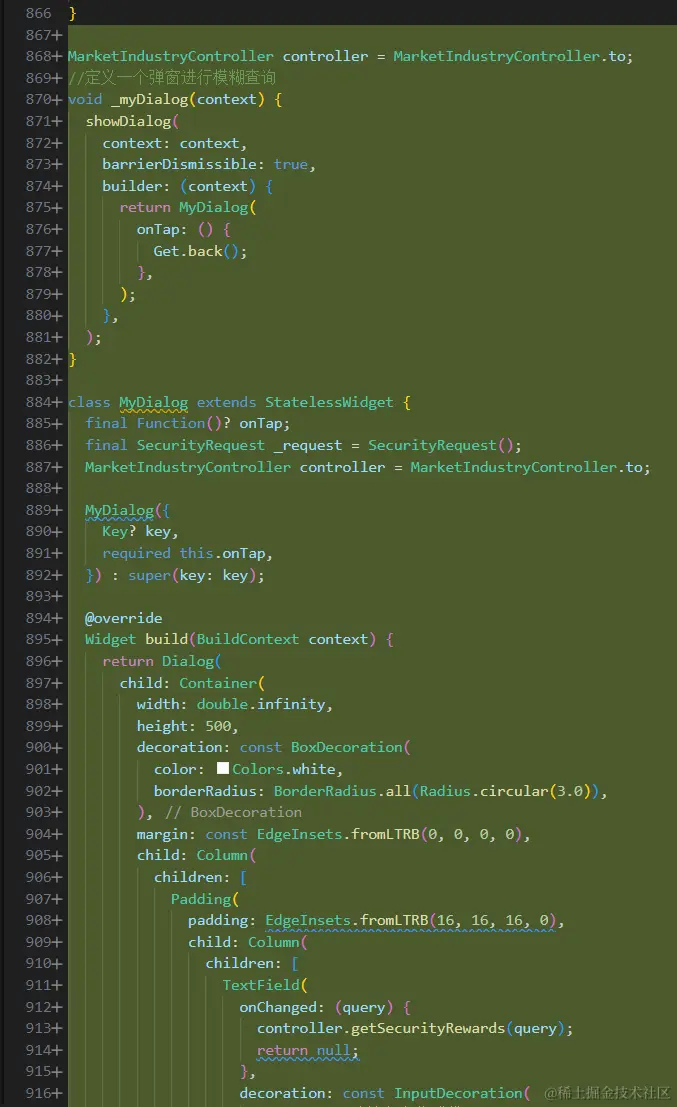Click the white color swatch before Colors.white
Screen dimensions: 677x1107
[x=223, y=768]
